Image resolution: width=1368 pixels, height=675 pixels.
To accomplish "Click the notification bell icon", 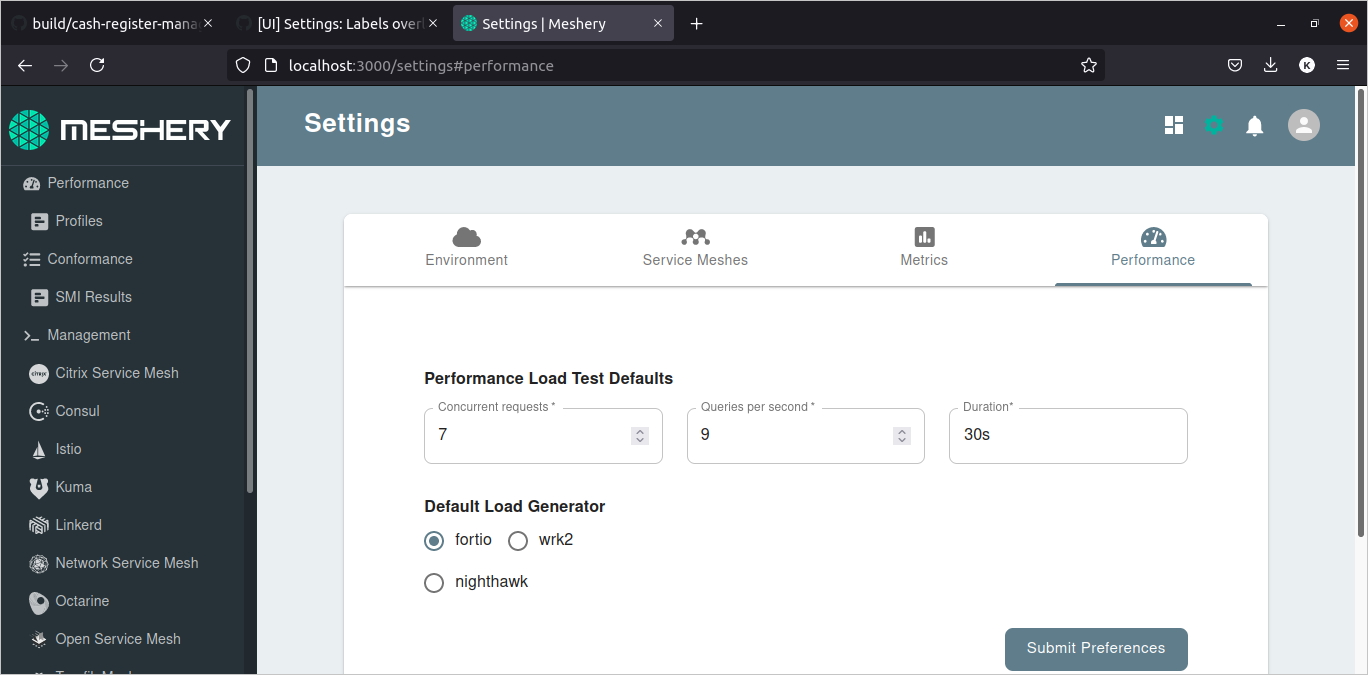I will pyautogui.click(x=1255, y=125).
